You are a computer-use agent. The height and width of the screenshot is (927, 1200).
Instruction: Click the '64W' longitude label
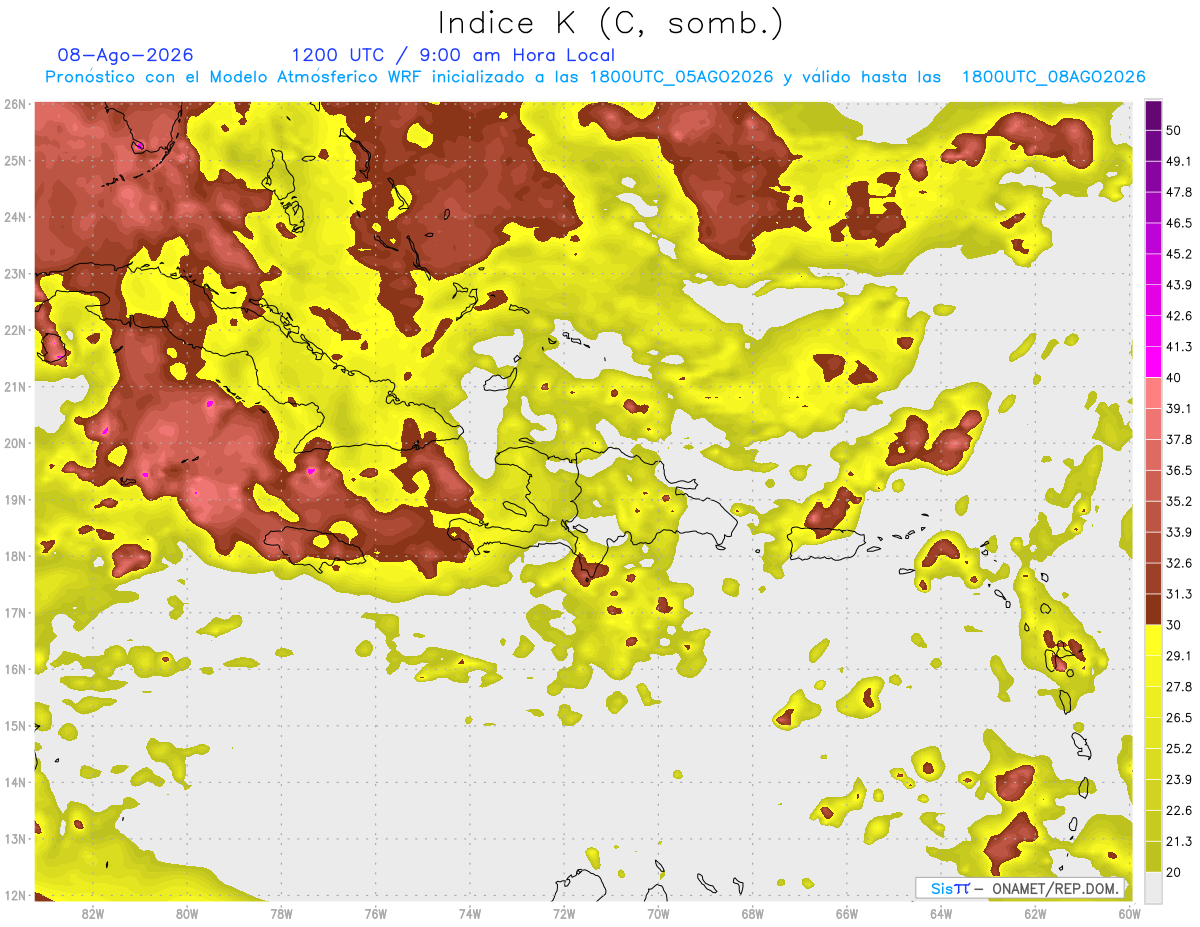941,914
